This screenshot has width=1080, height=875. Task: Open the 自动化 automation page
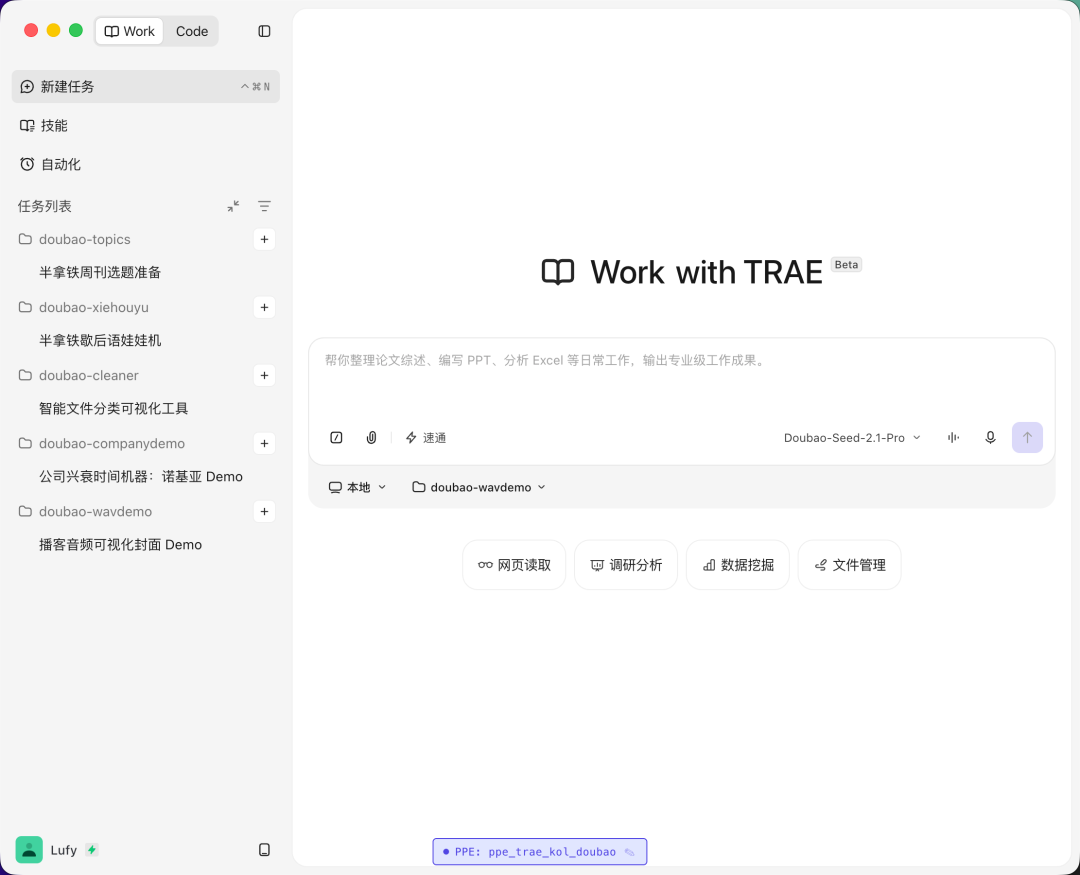click(146, 164)
